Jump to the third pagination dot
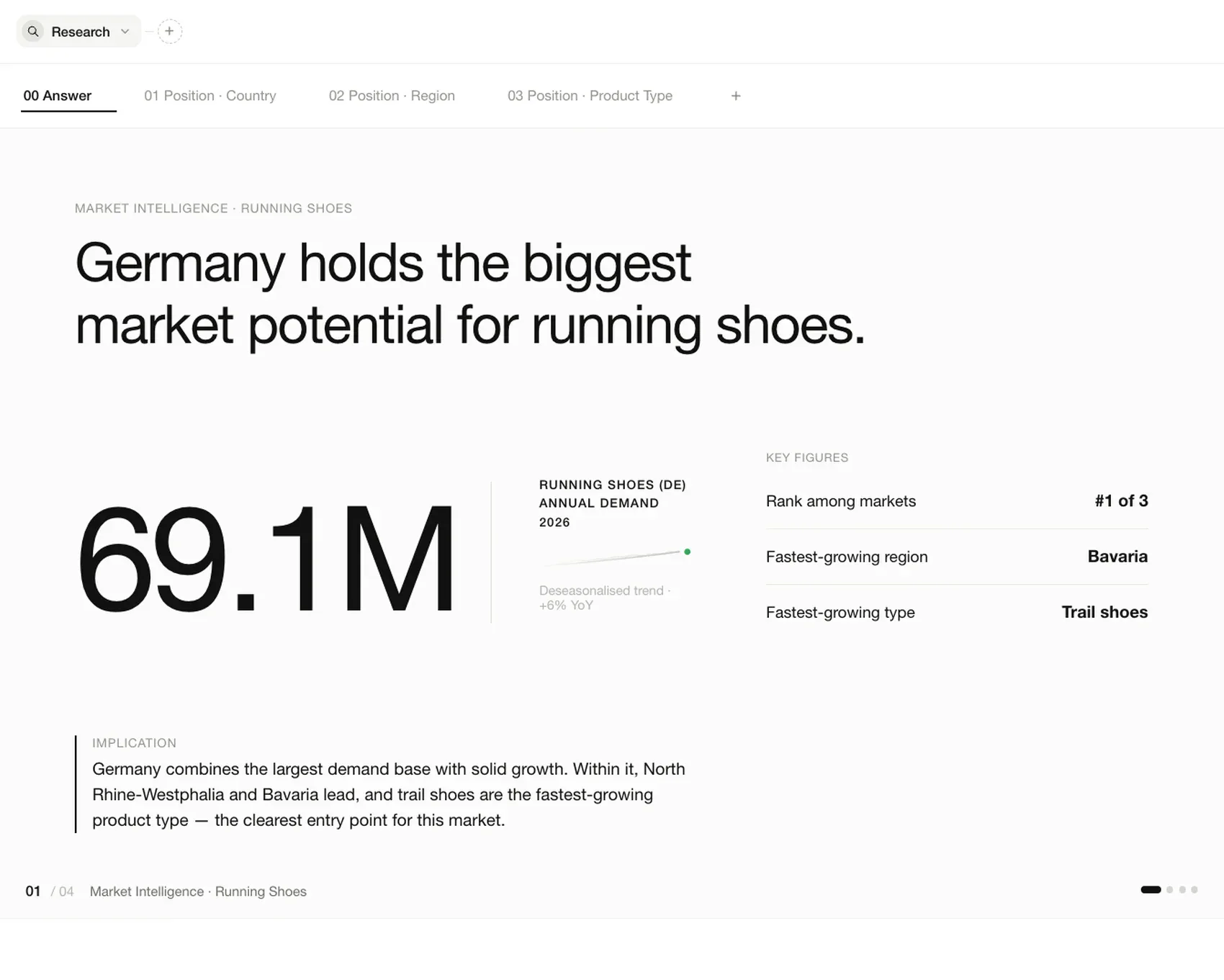Screen dimensions: 1224x980 (1182, 890)
